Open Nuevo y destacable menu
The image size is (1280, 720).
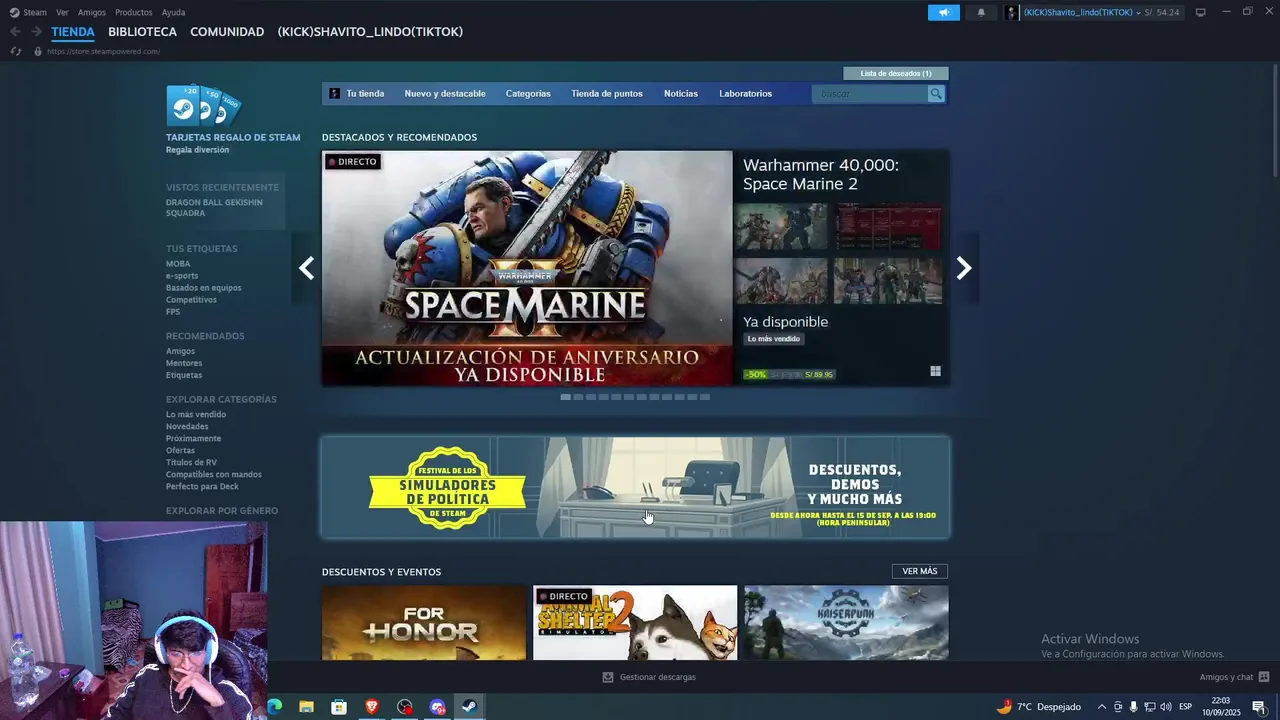[445, 93]
